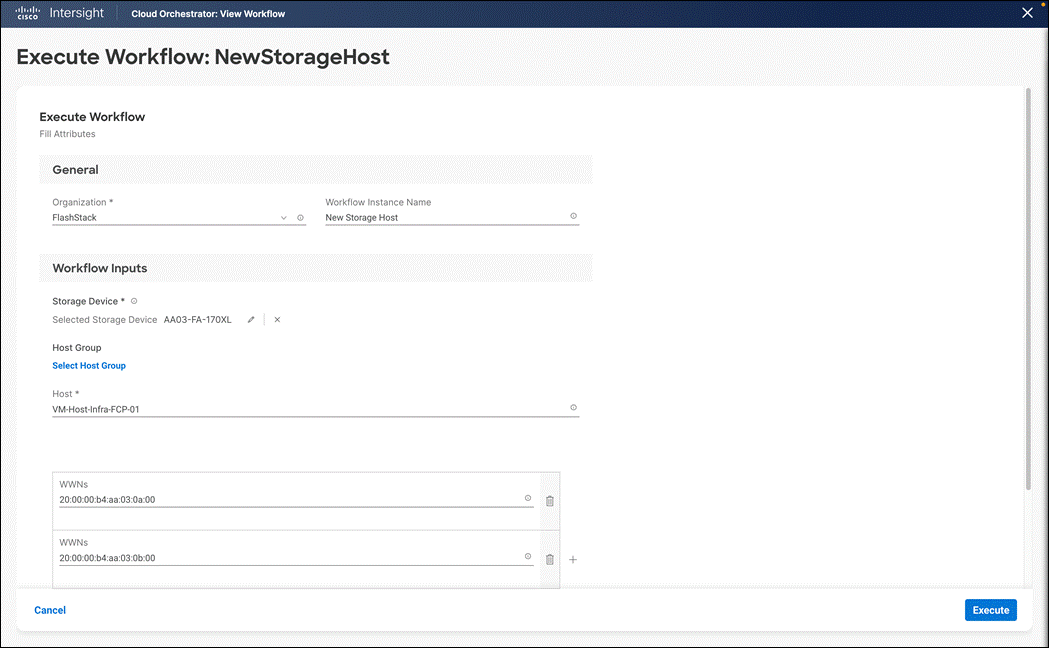
Task: Add another WWN using the plus icon
Action: tap(572, 559)
